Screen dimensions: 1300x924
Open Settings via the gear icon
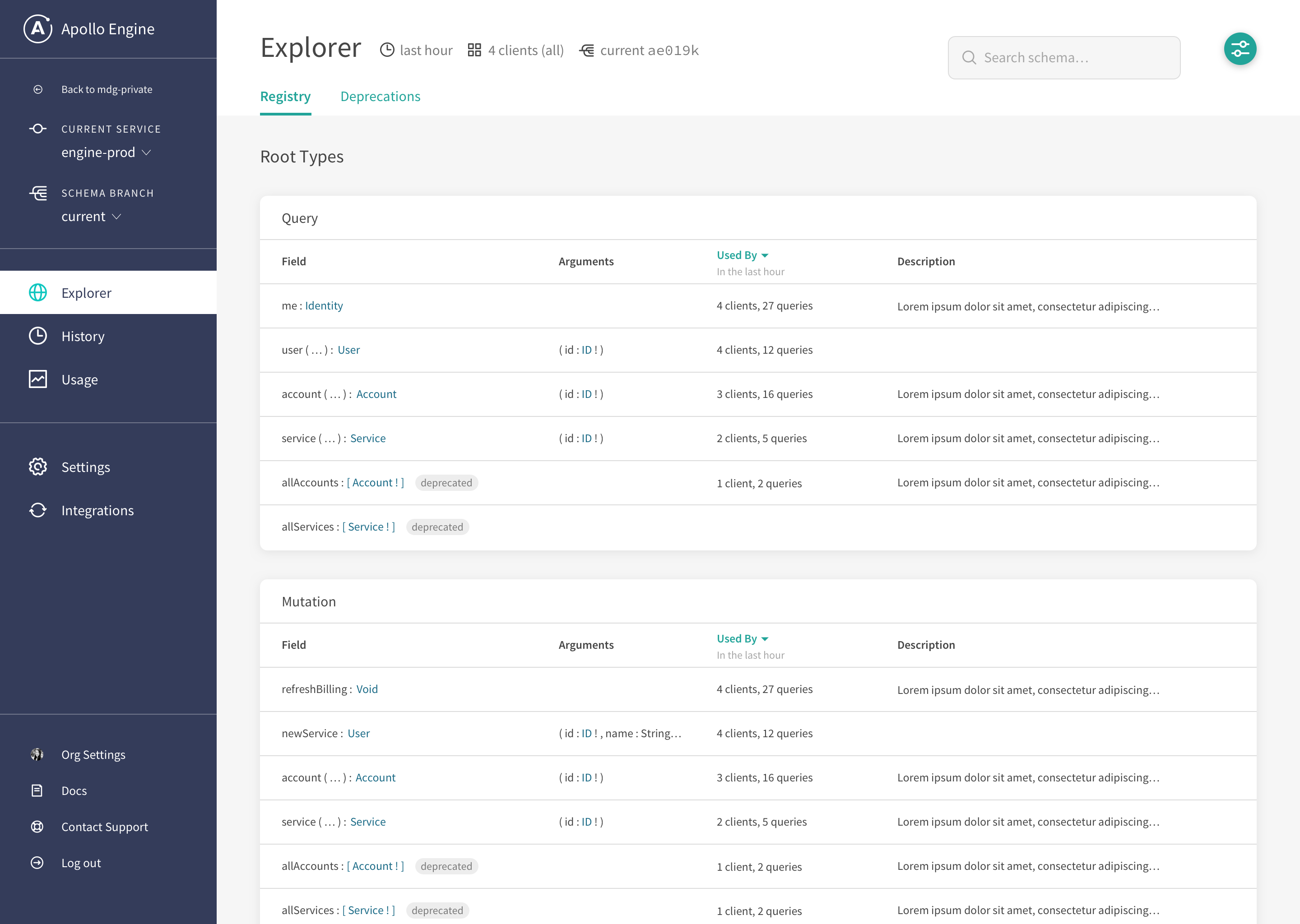[x=37, y=467]
